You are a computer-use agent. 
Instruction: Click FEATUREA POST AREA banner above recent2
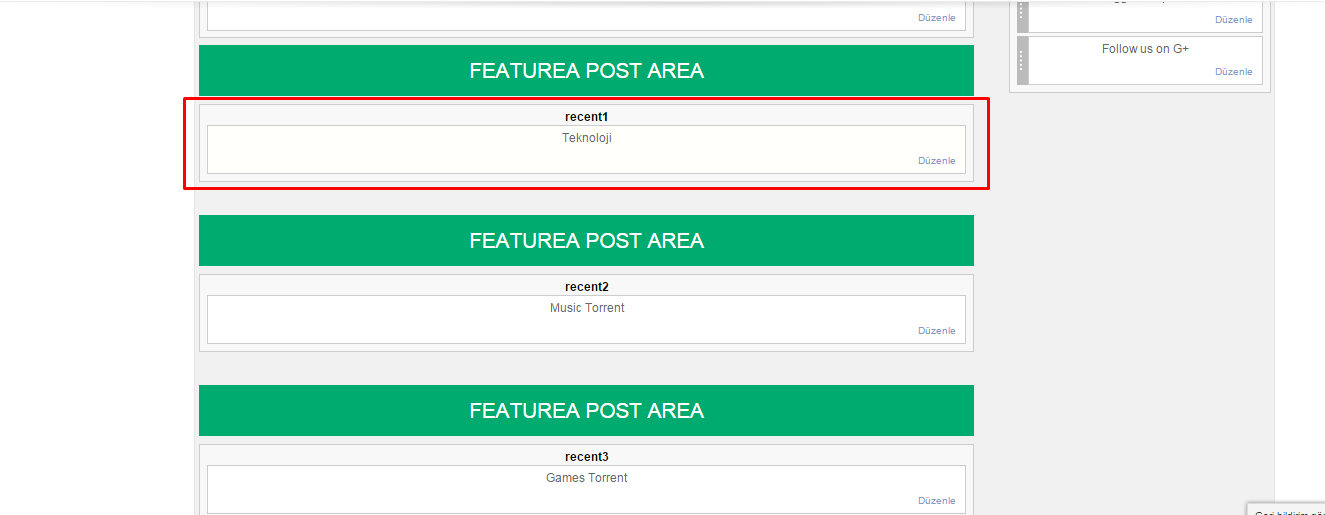point(586,241)
